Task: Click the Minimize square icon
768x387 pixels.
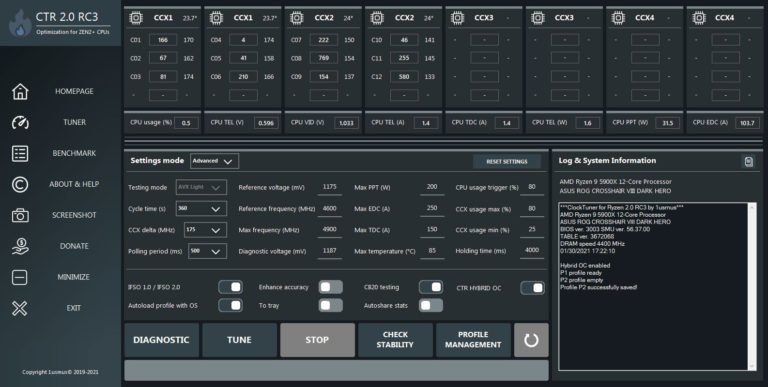Action: pyautogui.click(x=20, y=277)
